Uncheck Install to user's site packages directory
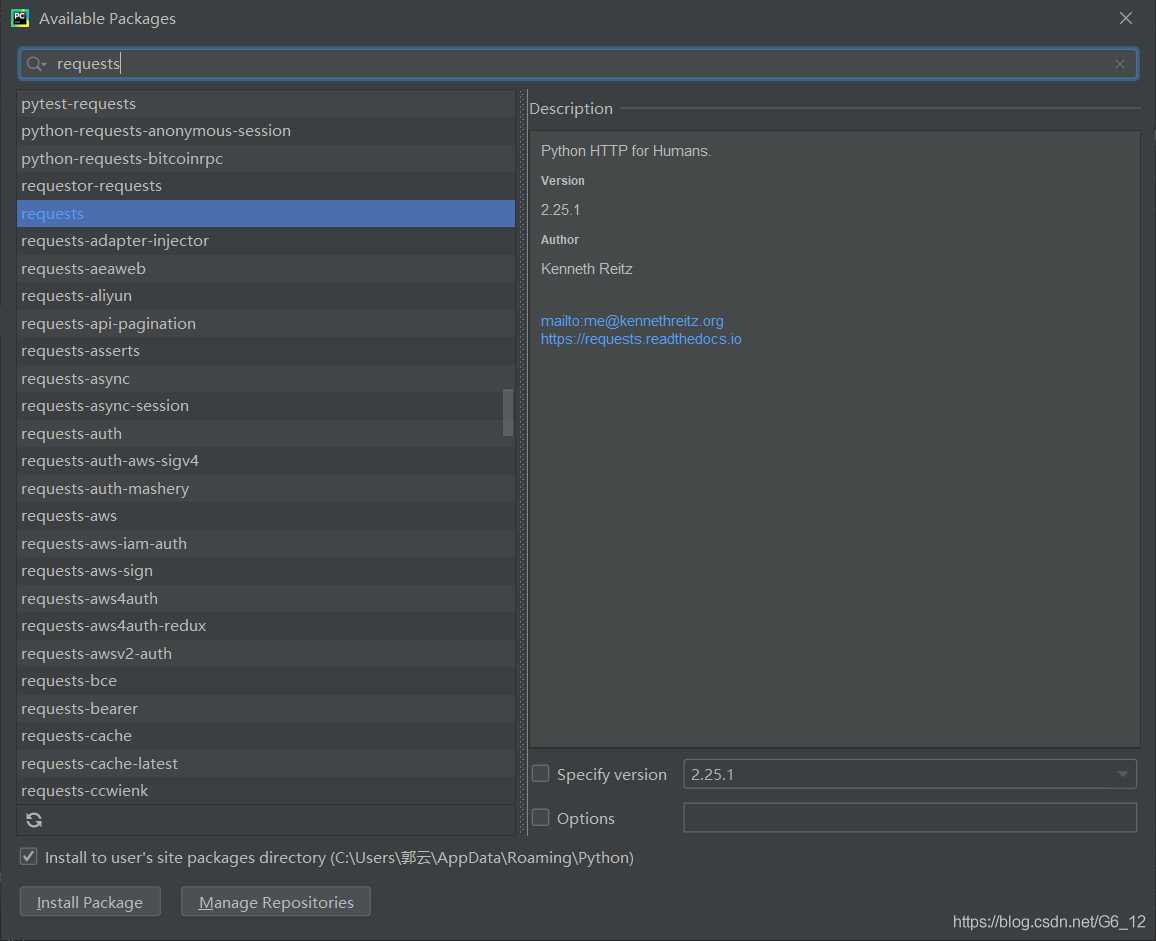 [x=29, y=858]
